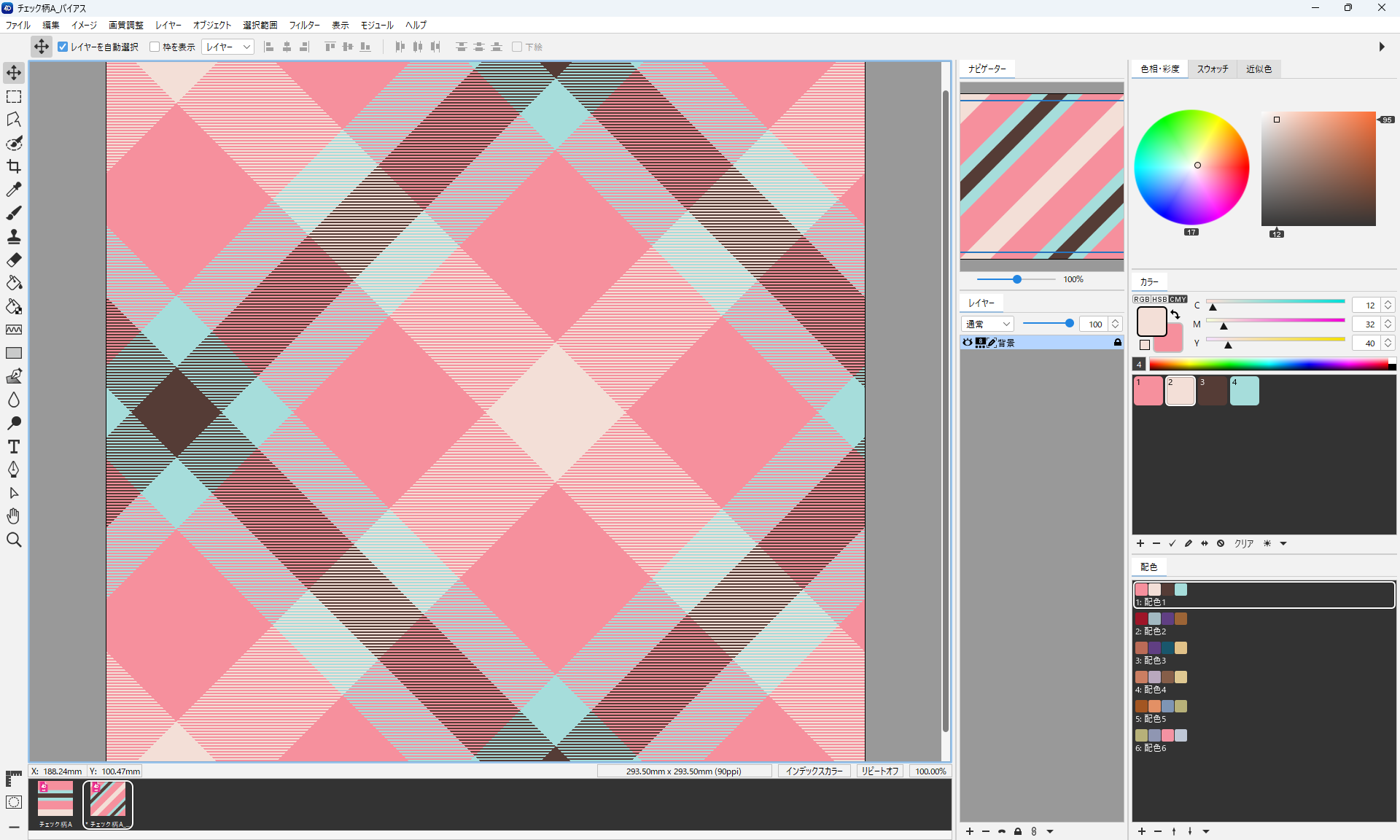The width and height of the screenshot is (1400, 840).
Task: Click the pencil edit icon under palette
Action: click(1189, 543)
